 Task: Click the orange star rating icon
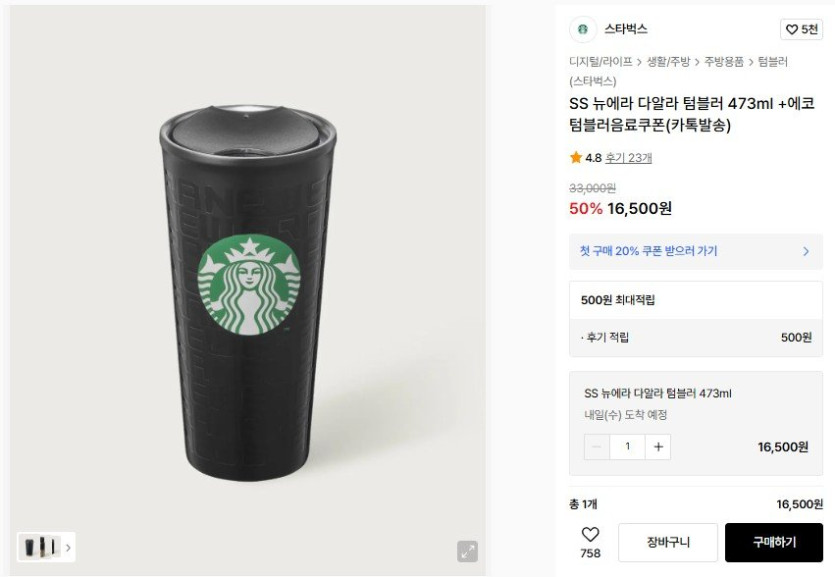(576, 158)
